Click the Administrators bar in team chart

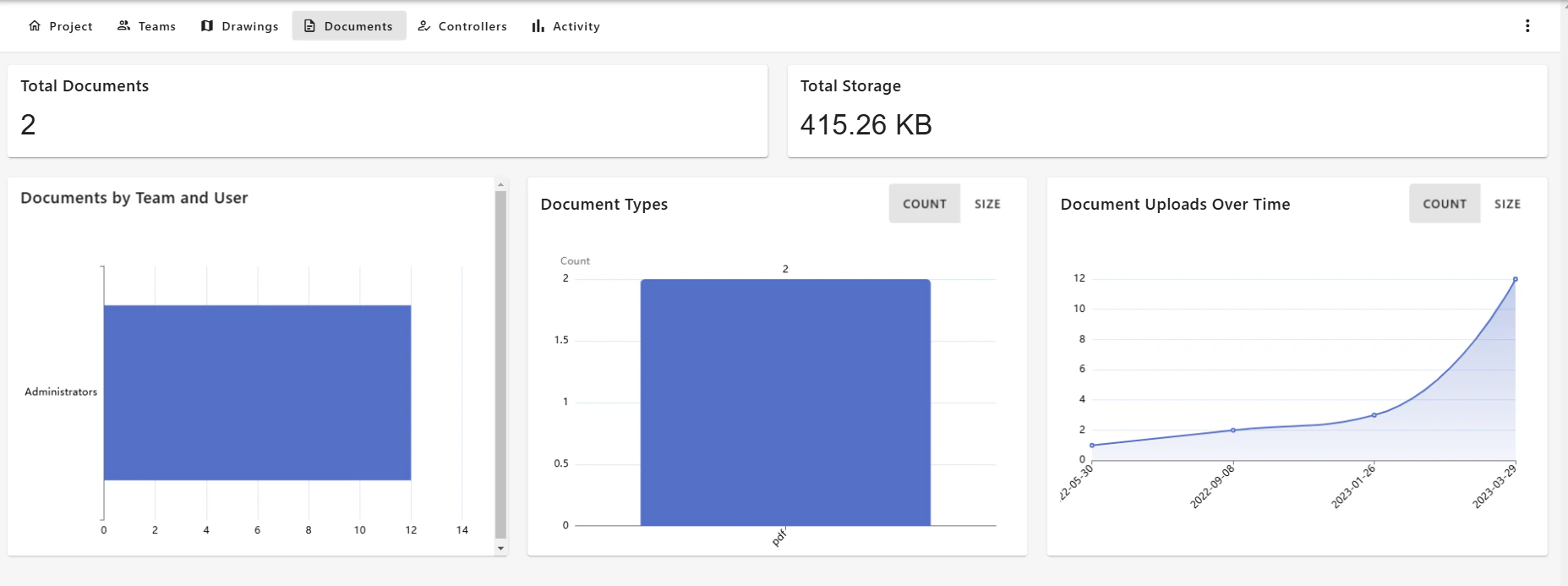point(257,392)
